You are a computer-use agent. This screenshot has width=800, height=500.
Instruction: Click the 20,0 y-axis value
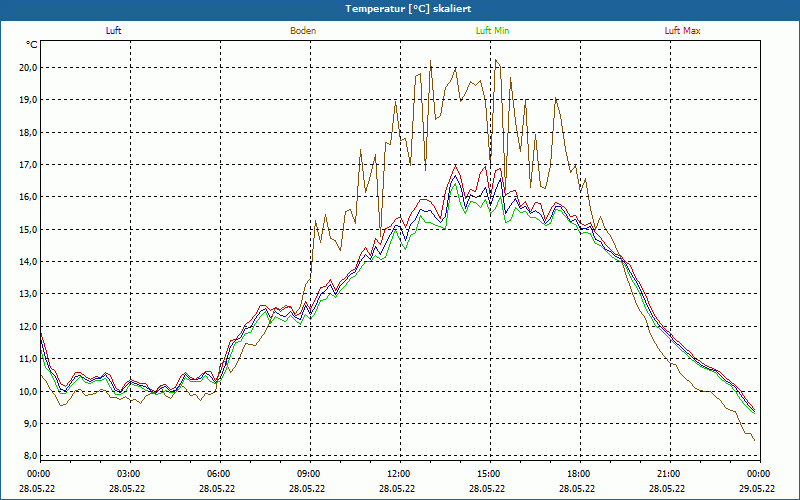click(29, 67)
